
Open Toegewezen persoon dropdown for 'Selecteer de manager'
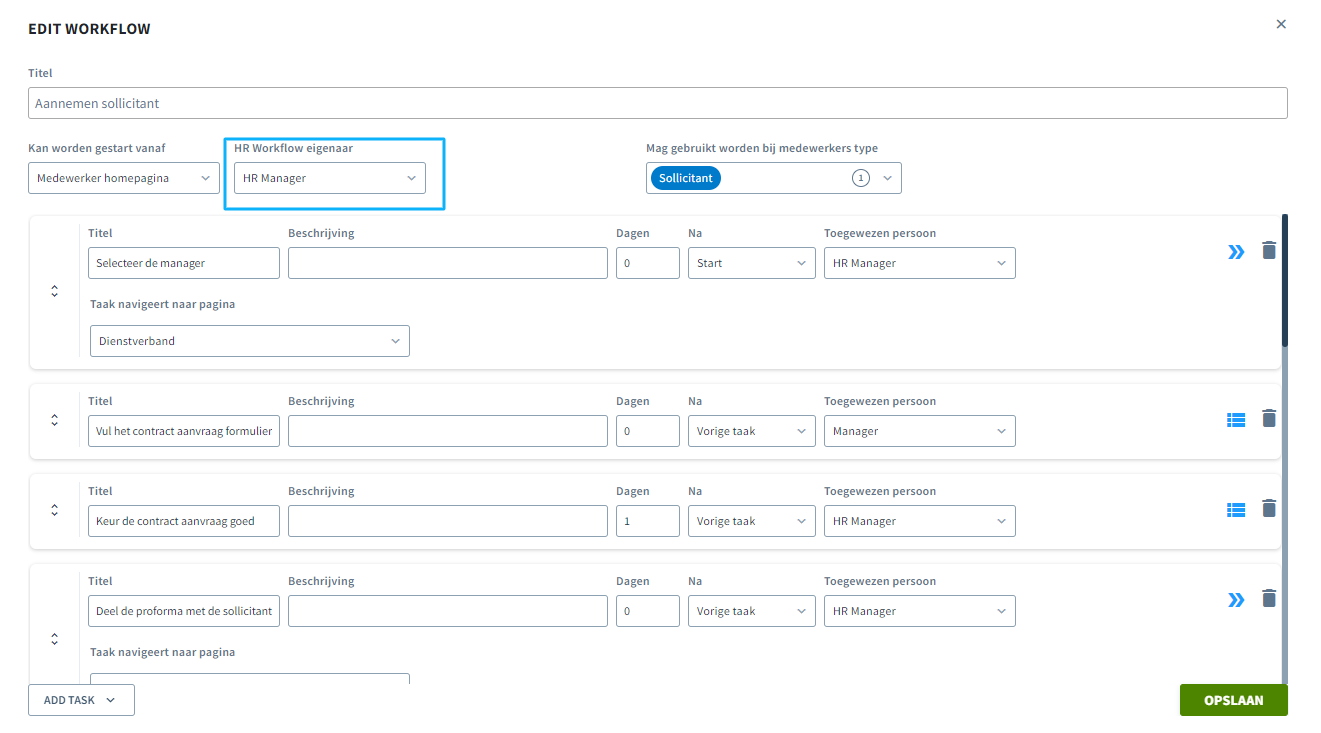(x=920, y=263)
